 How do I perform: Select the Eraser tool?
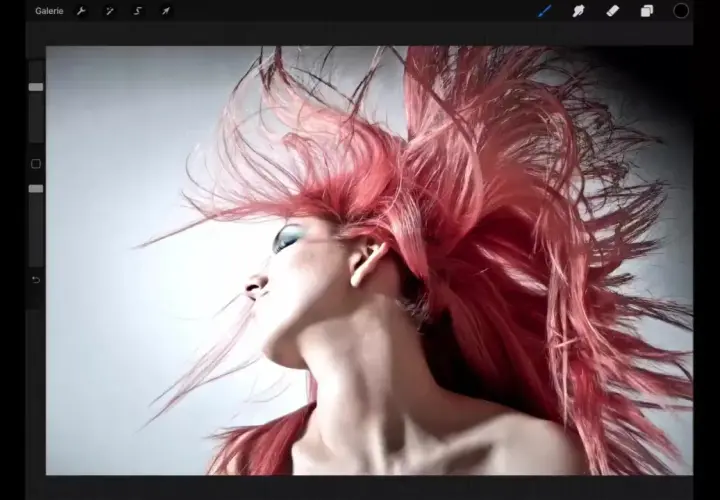click(613, 11)
